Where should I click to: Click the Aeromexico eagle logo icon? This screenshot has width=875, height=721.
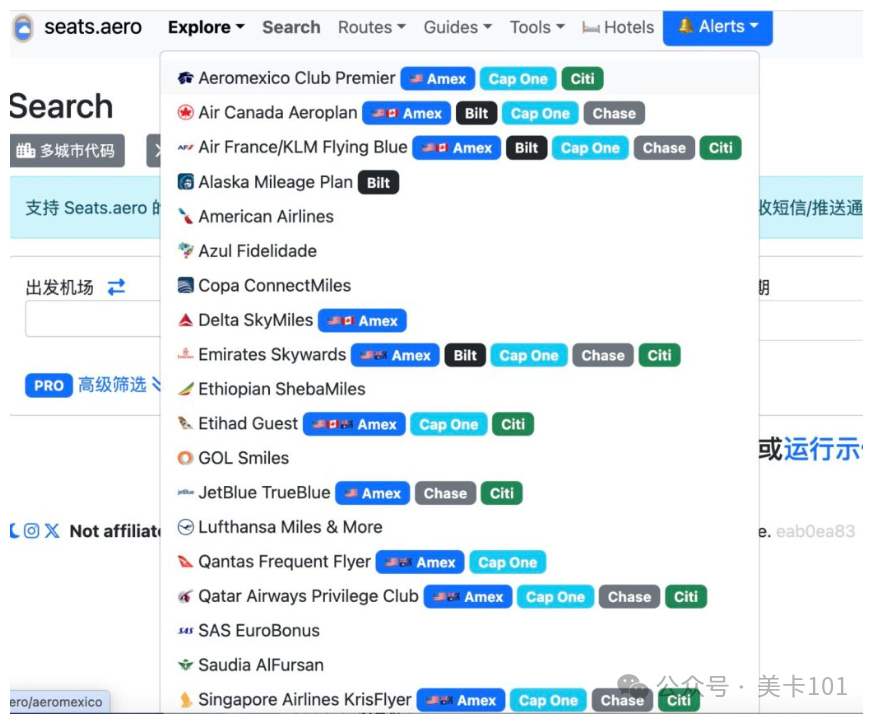pyautogui.click(x=185, y=78)
